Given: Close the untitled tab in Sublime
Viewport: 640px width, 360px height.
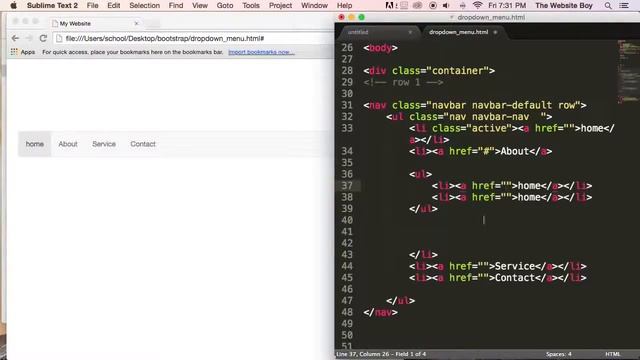Looking at the screenshot, I should (x=410, y=32).
